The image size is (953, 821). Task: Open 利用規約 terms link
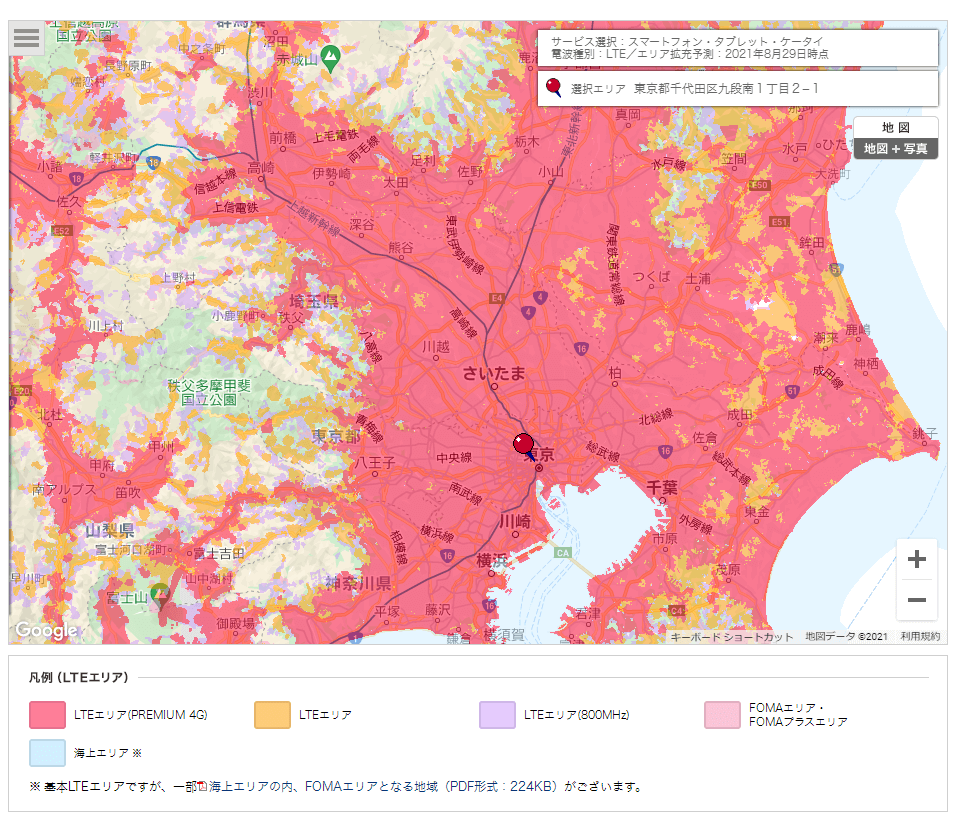click(x=920, y=636)
